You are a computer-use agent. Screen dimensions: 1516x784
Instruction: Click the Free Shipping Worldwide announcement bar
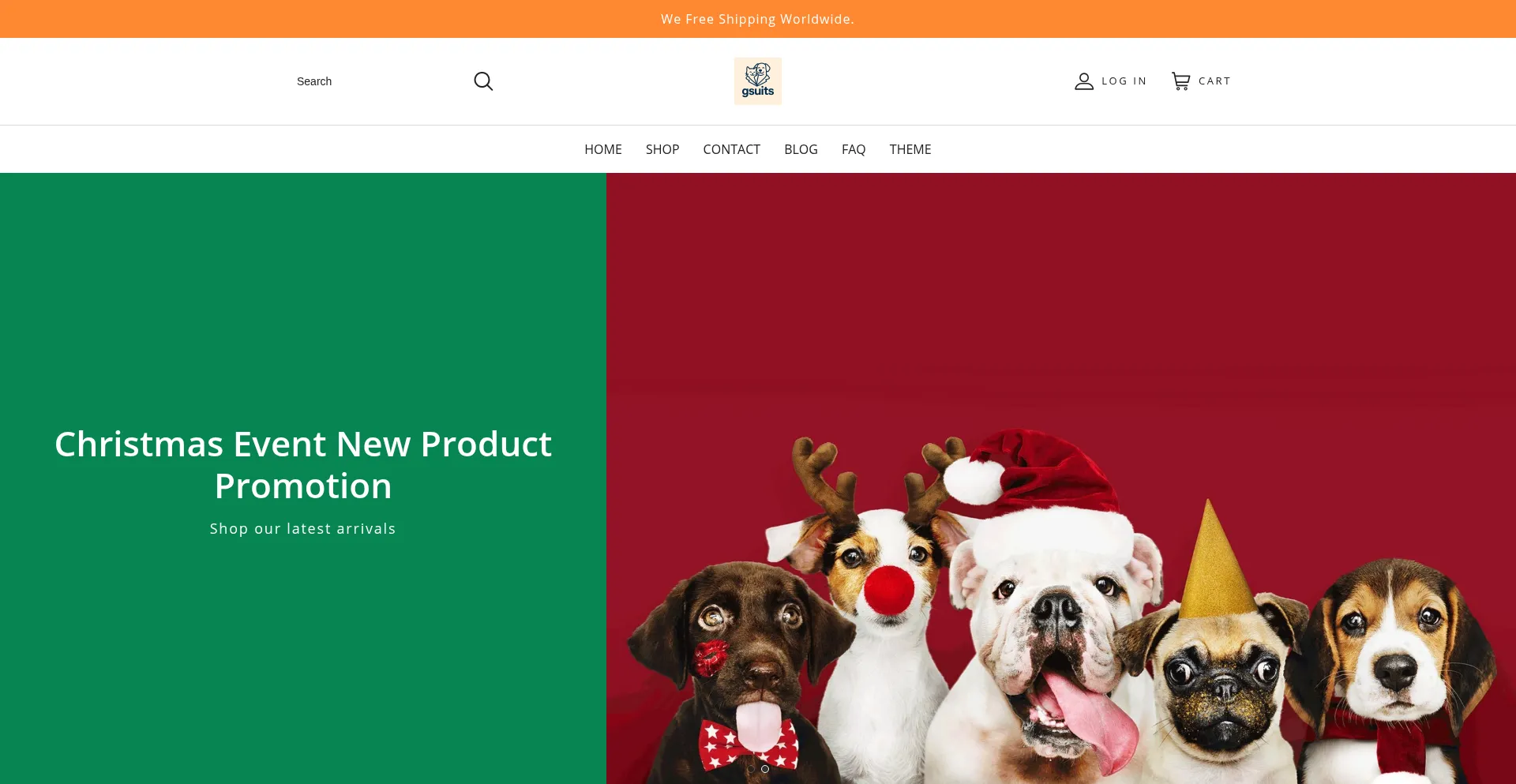click(758, 19)
